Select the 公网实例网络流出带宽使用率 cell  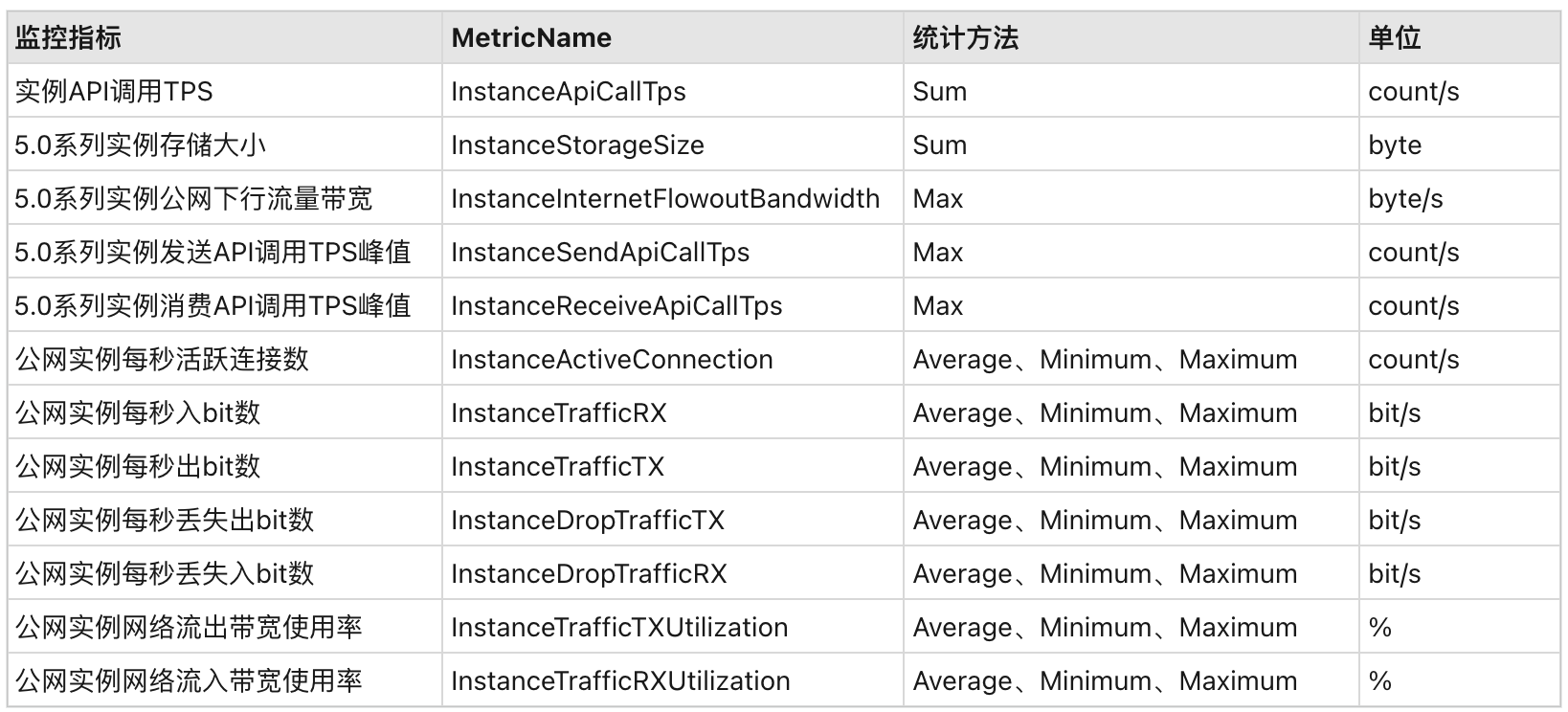tap(189, 628)
